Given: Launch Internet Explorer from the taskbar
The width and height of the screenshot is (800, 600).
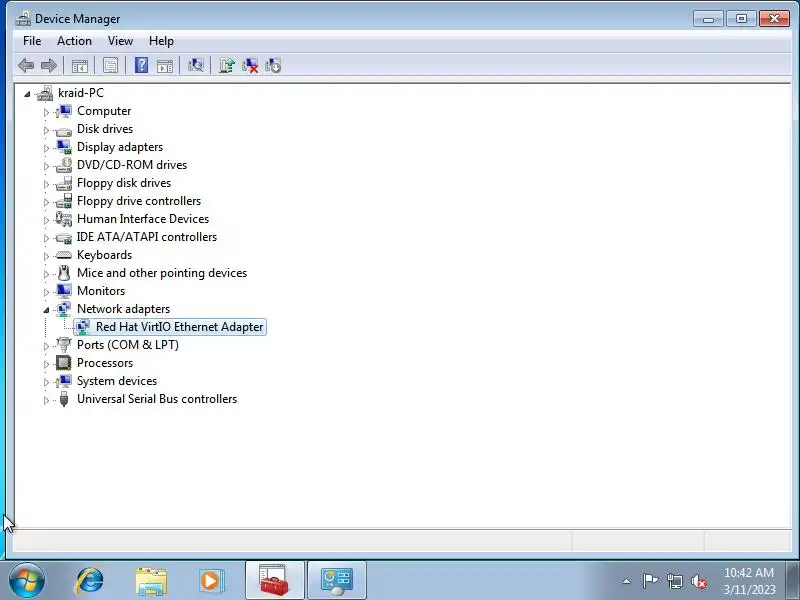Looking at the screenshot, I should (90, 581).
